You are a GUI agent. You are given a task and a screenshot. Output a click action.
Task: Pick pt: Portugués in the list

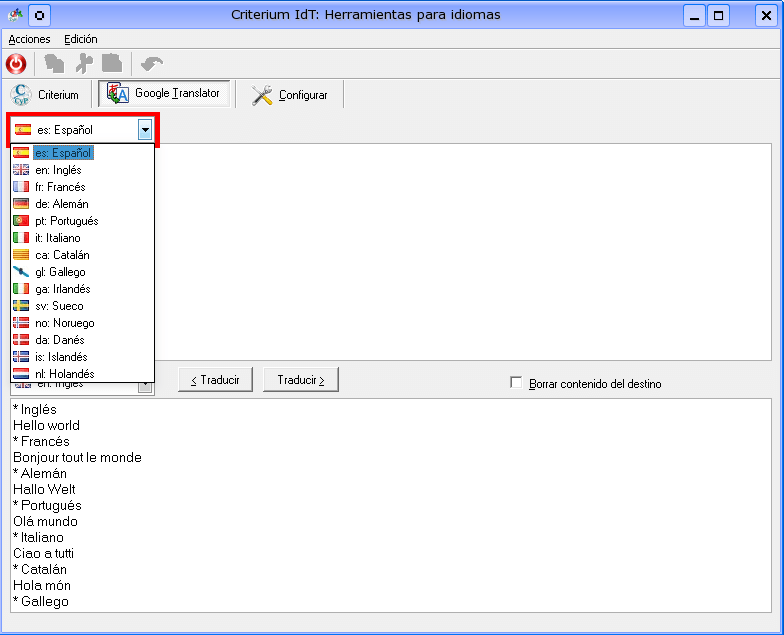point(82,220)
